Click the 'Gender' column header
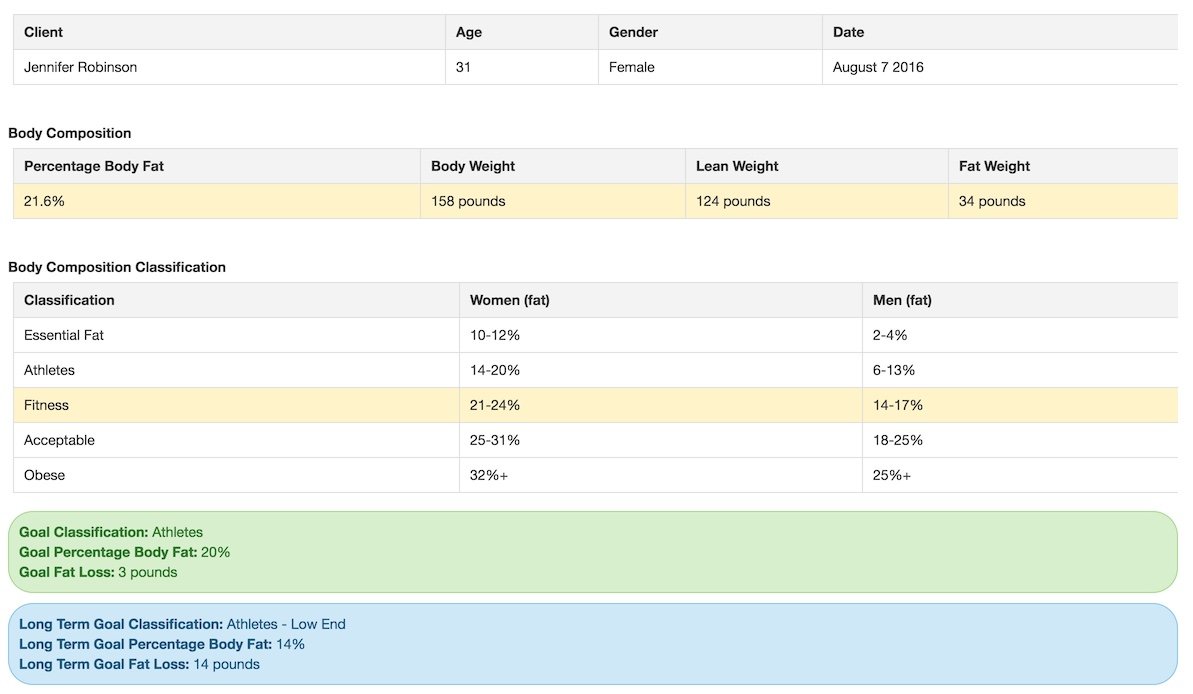1193x694 pixels. pyautogui.click(x=710, y=32)
